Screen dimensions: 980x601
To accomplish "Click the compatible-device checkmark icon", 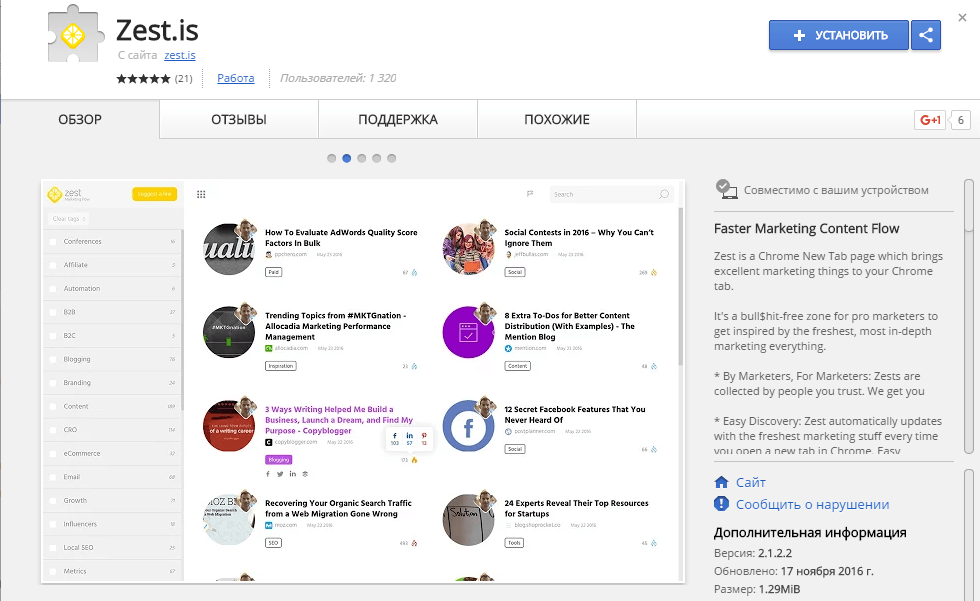I will coord(726,189).
